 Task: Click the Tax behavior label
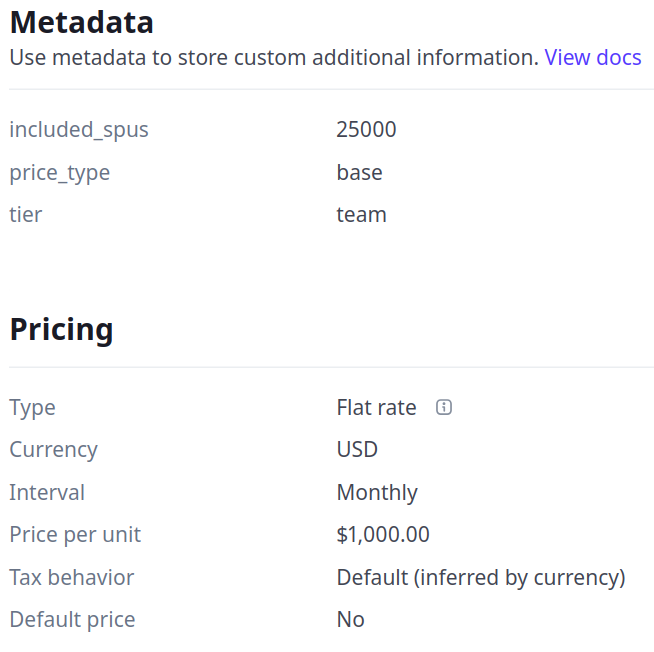[72, 578]
